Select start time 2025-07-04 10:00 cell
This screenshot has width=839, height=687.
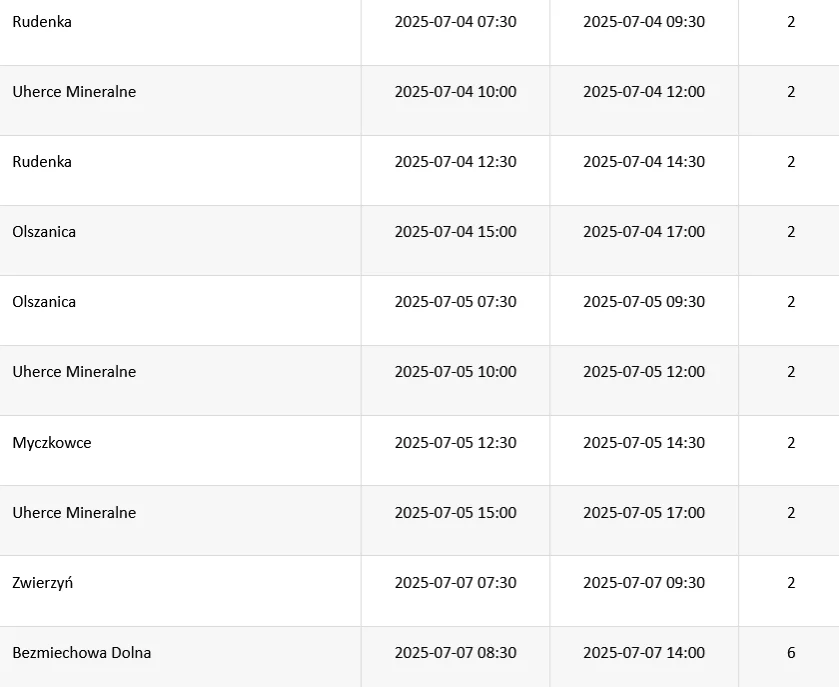coord(455,91)
